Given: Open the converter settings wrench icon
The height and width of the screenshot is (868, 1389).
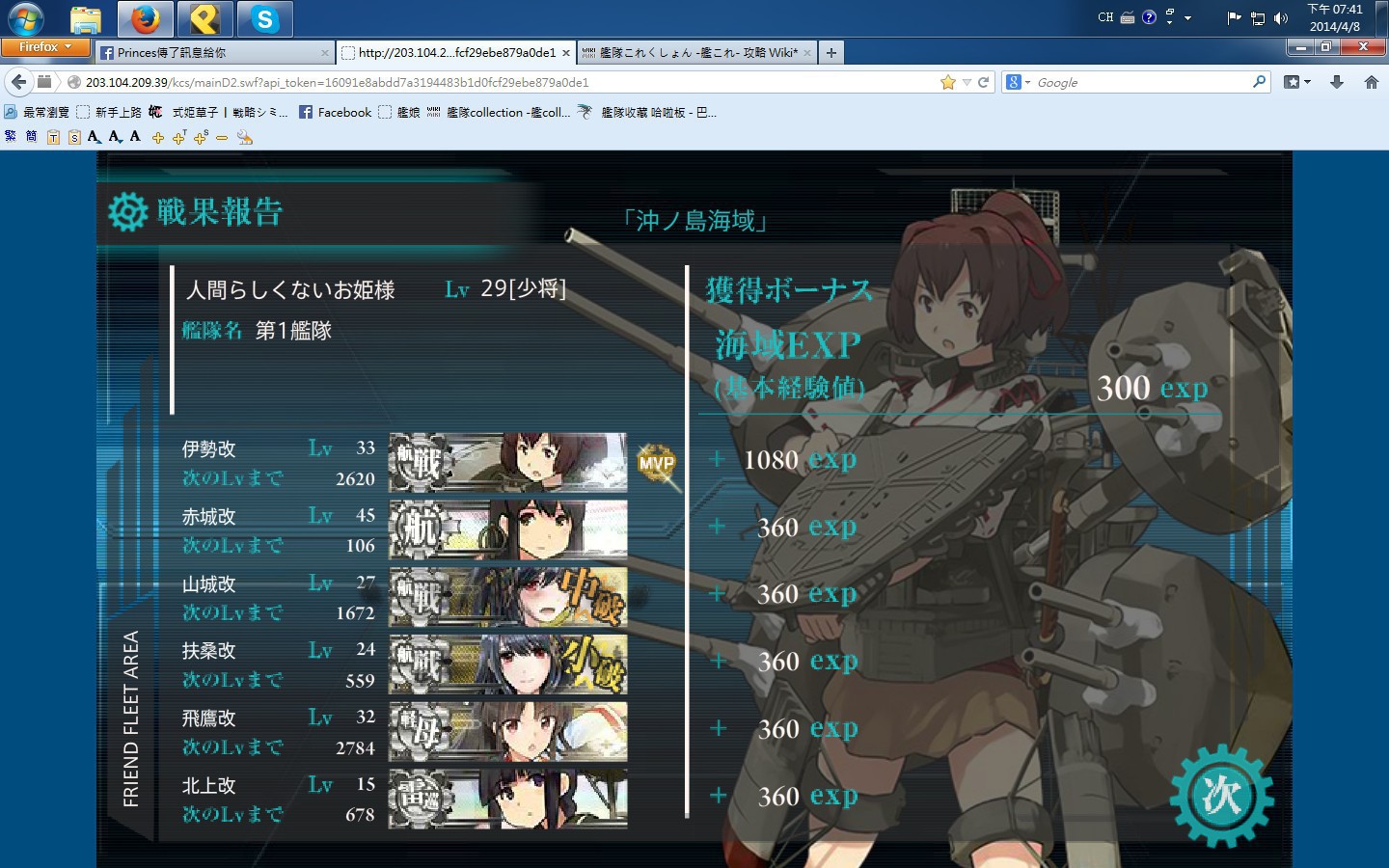Looking at the screenshot, I should tap(245, 138).
